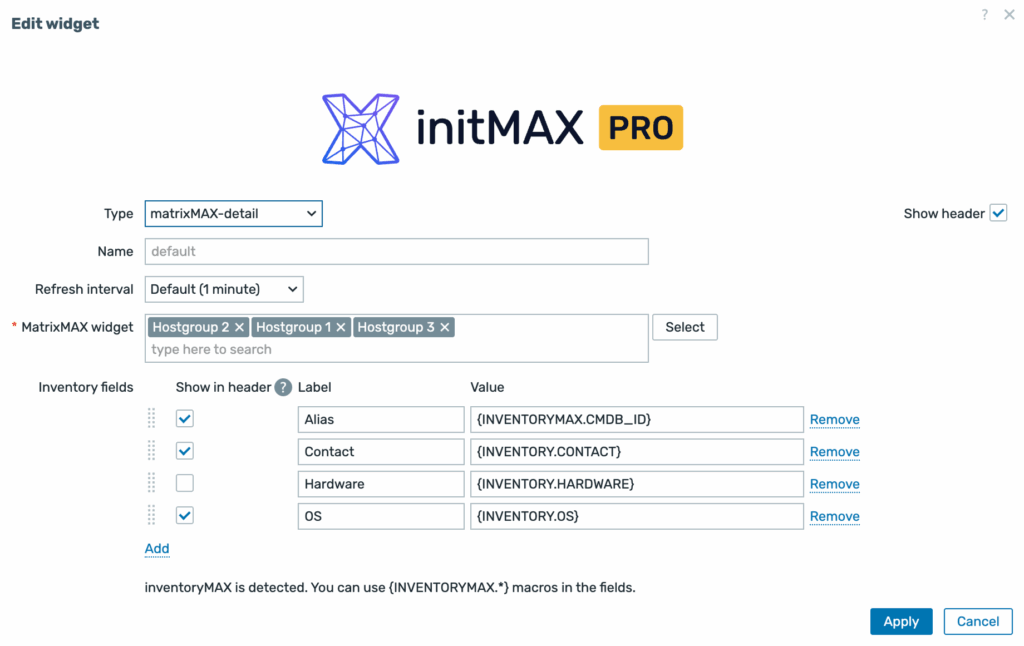This screenshot has height=646, width=1024.
Task: Click the help question mark next to Show in header
Action: point(283,387)
